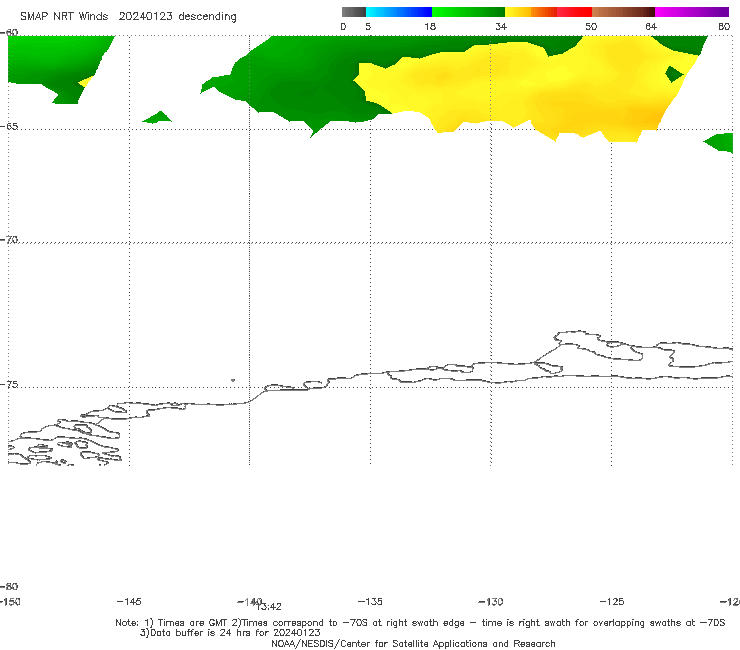The height and width of the screenshot is (650, 740).
Task: Click the NOAA/NESDIS credit line
Action: point(413,643)
